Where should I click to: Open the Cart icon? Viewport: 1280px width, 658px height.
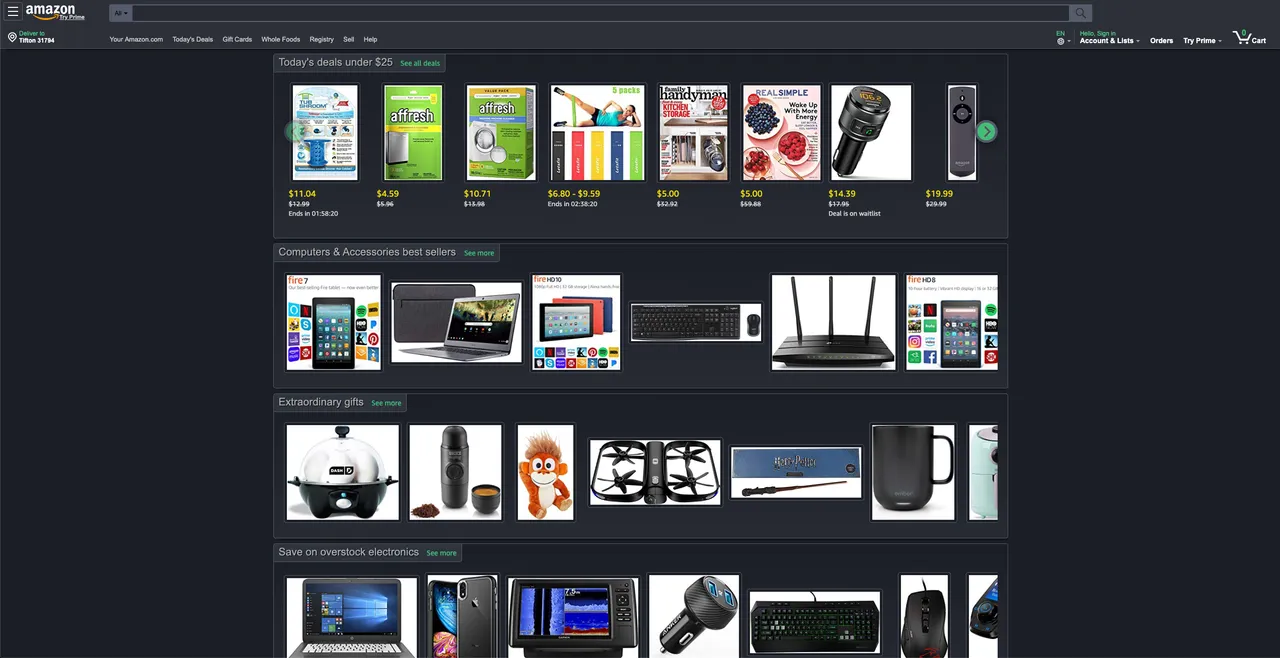click(x=1249, y=37)
